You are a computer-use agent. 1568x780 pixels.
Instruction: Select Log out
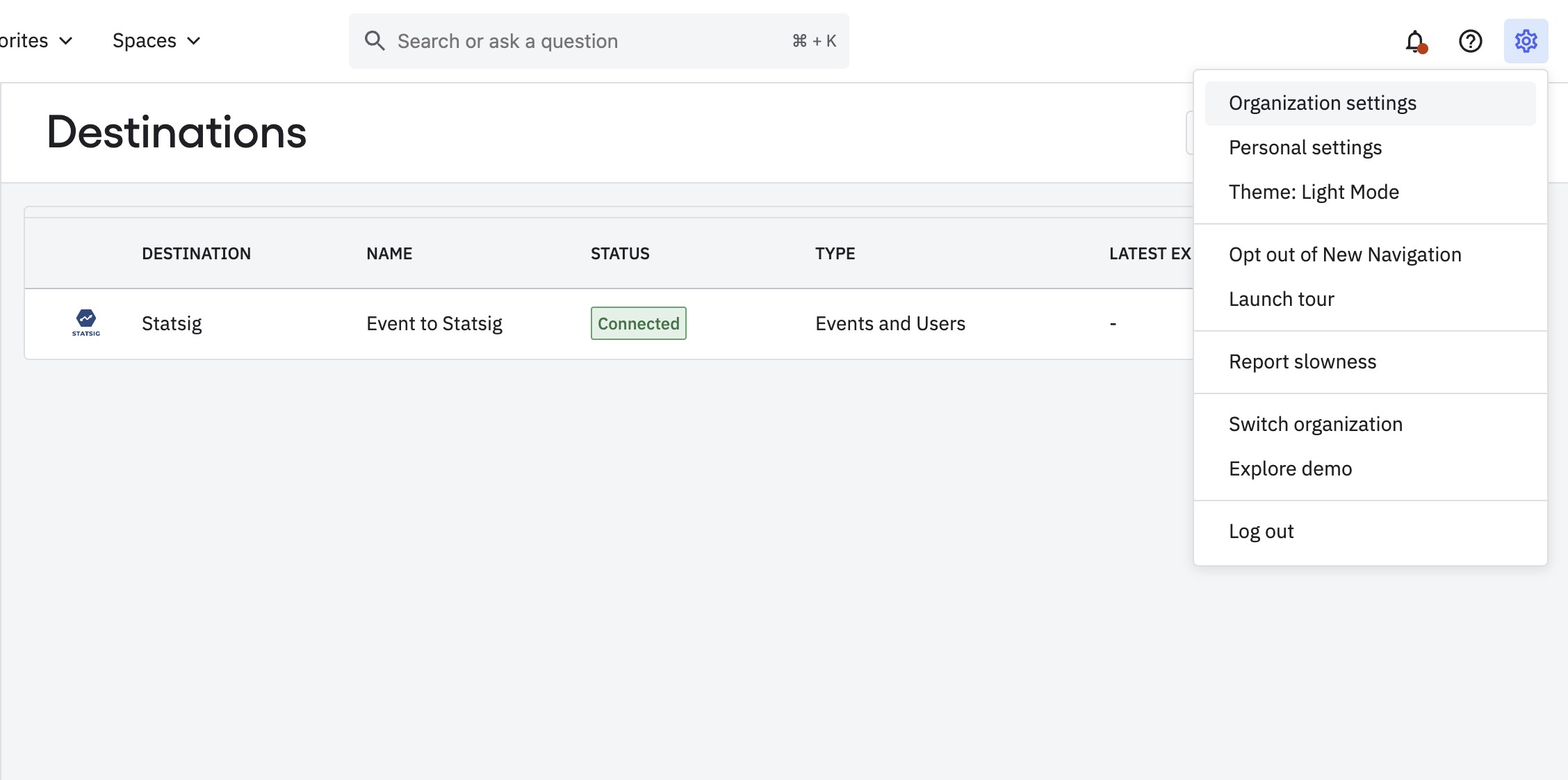tap(1261, 531)
